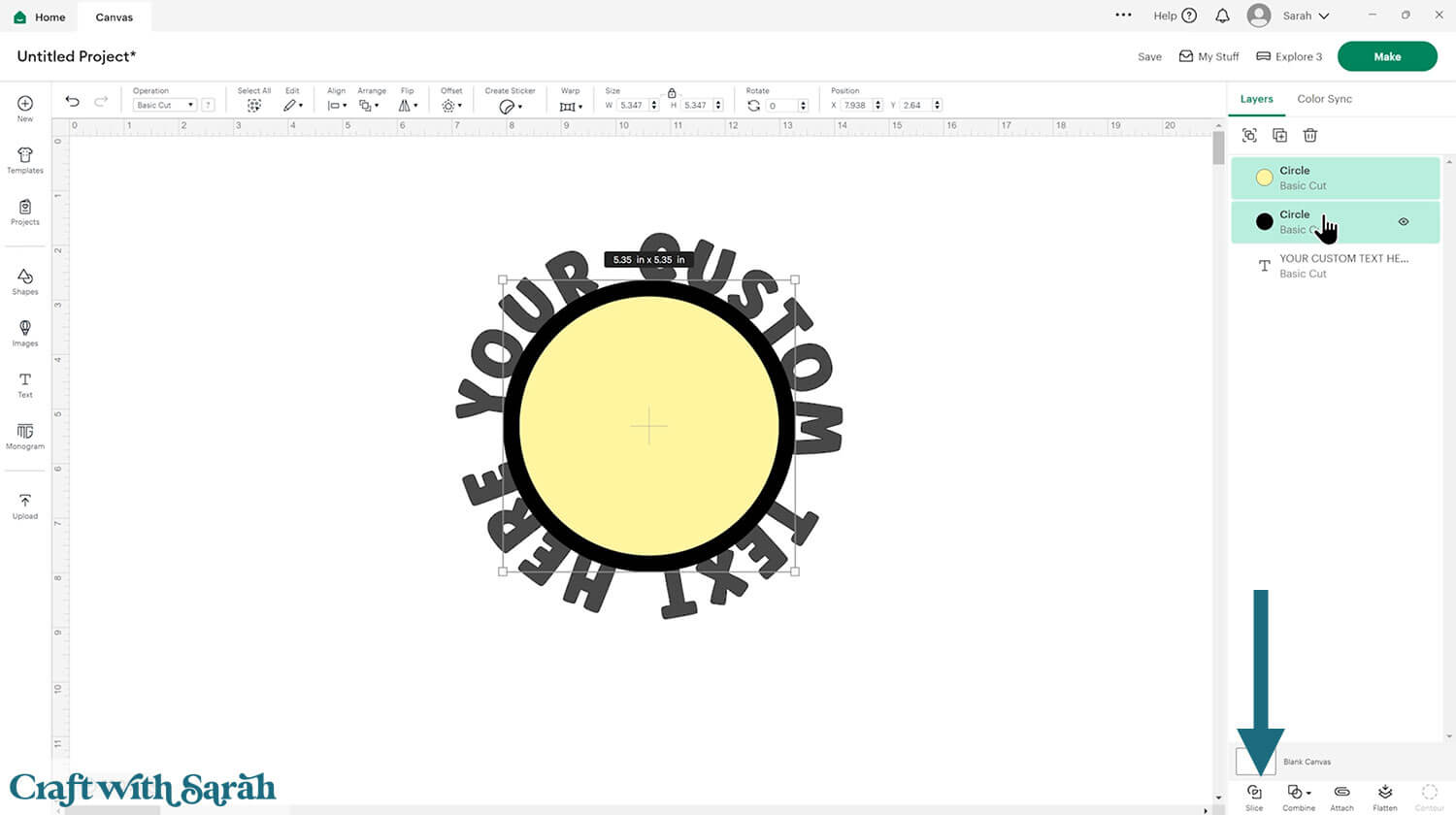
Task: Click the yellow Circle layer swatch
Action: 1264,178
